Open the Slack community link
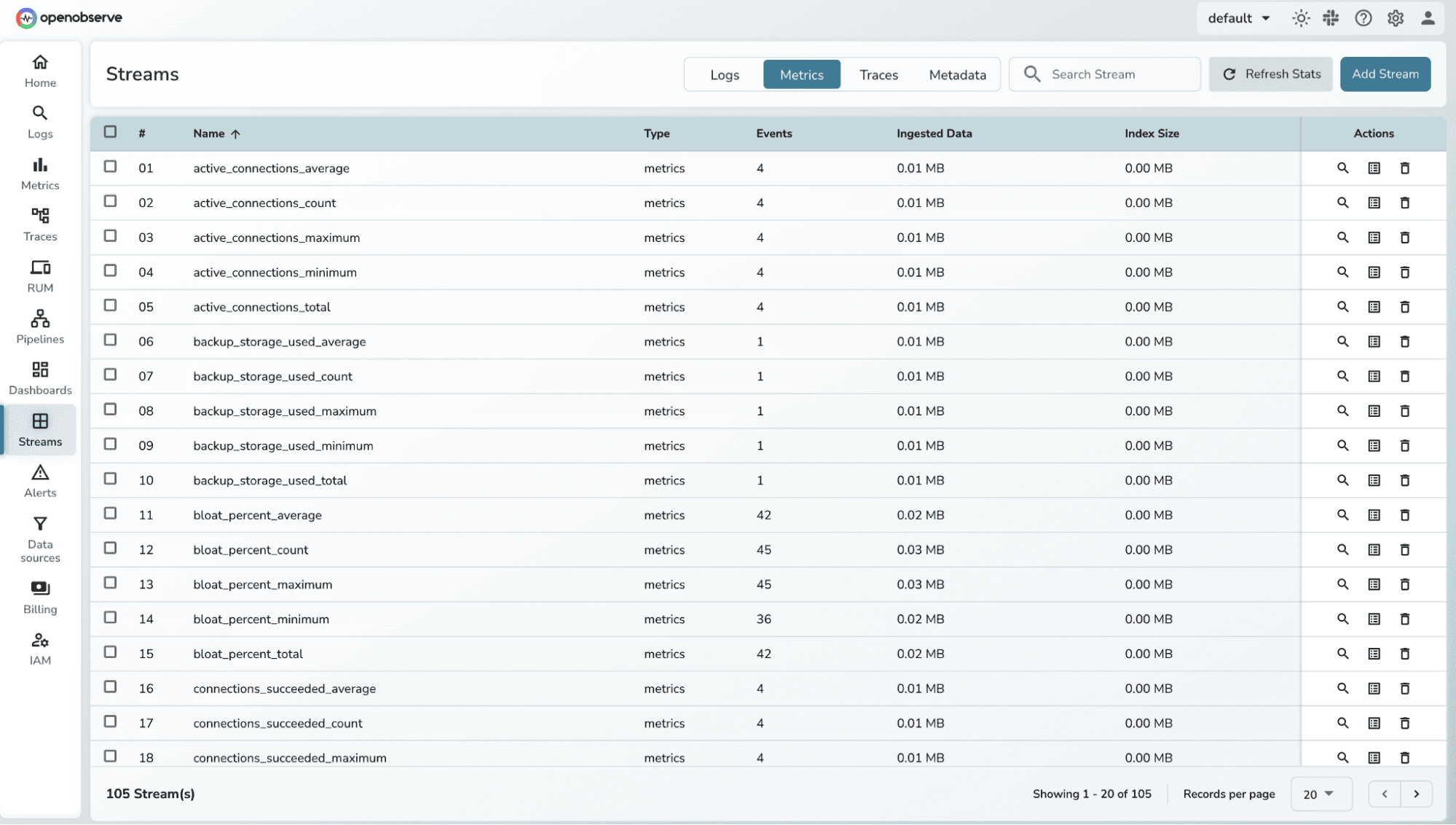Image resolution: width=1456 pixels, height=825 pixels. pos(1331,17)
